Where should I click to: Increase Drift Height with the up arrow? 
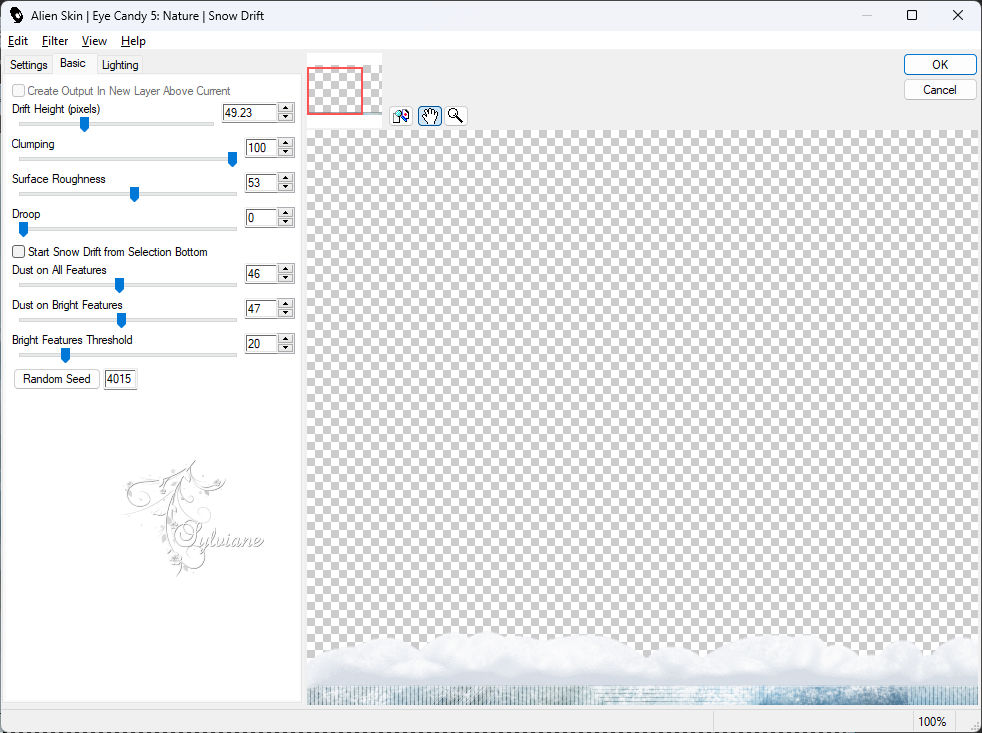pyautogui.click(x=286, y=108)
